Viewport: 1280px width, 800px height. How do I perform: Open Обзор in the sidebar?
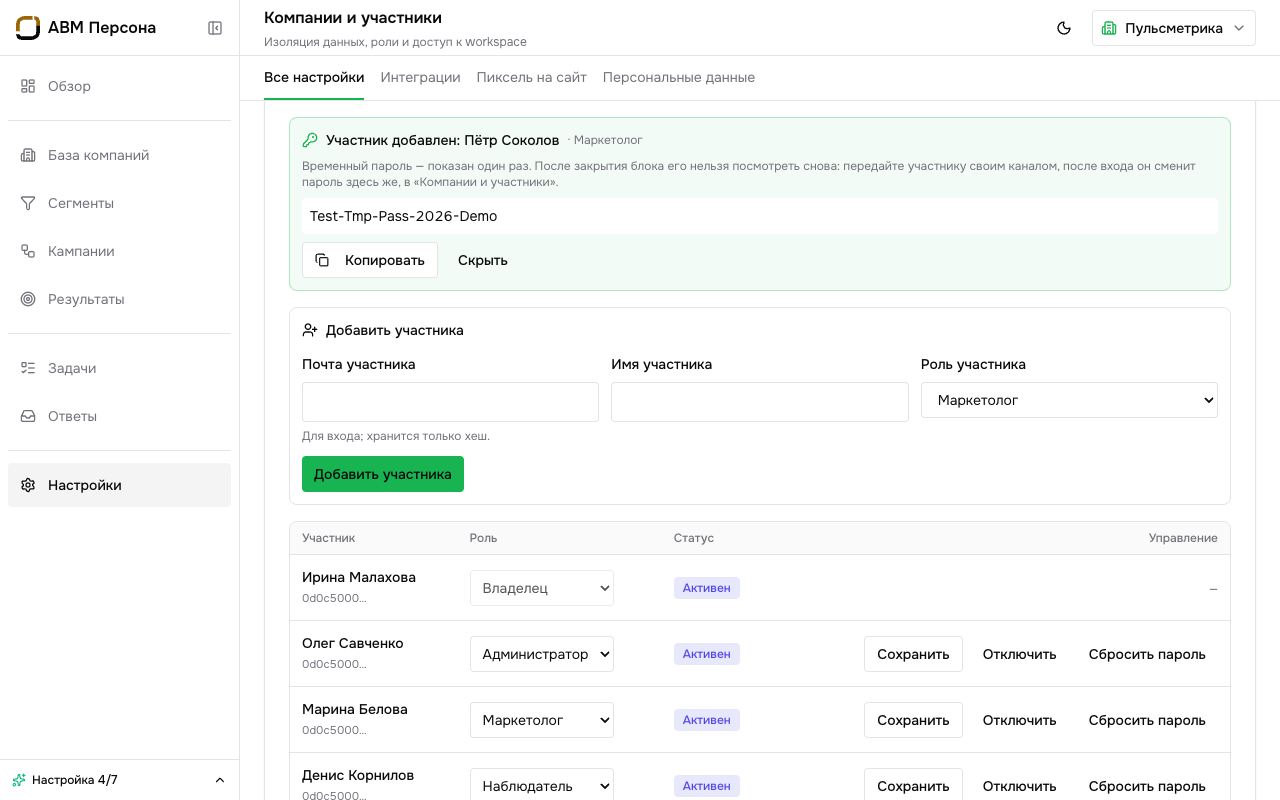coord(119,86)
